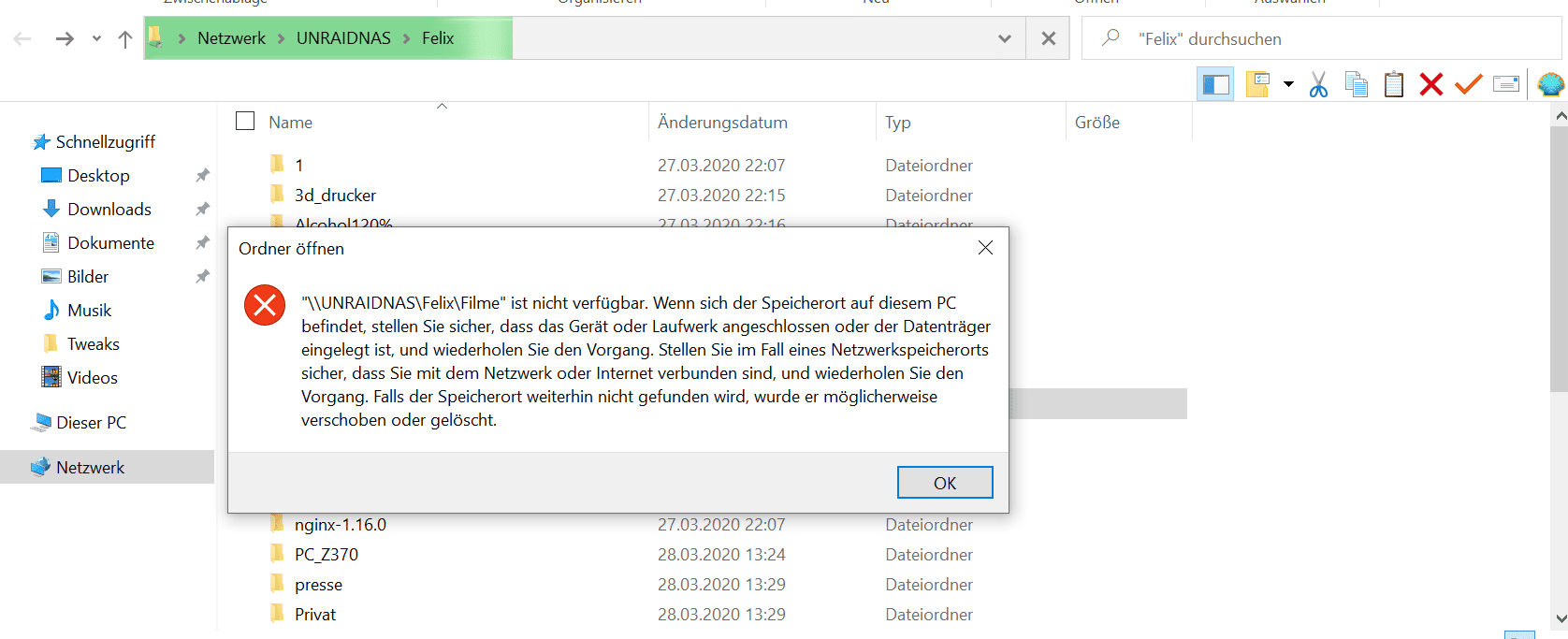This screenshot has height=639, width=1568.
Task: Open Dokumente in the navigation pane
Action: 110,243
